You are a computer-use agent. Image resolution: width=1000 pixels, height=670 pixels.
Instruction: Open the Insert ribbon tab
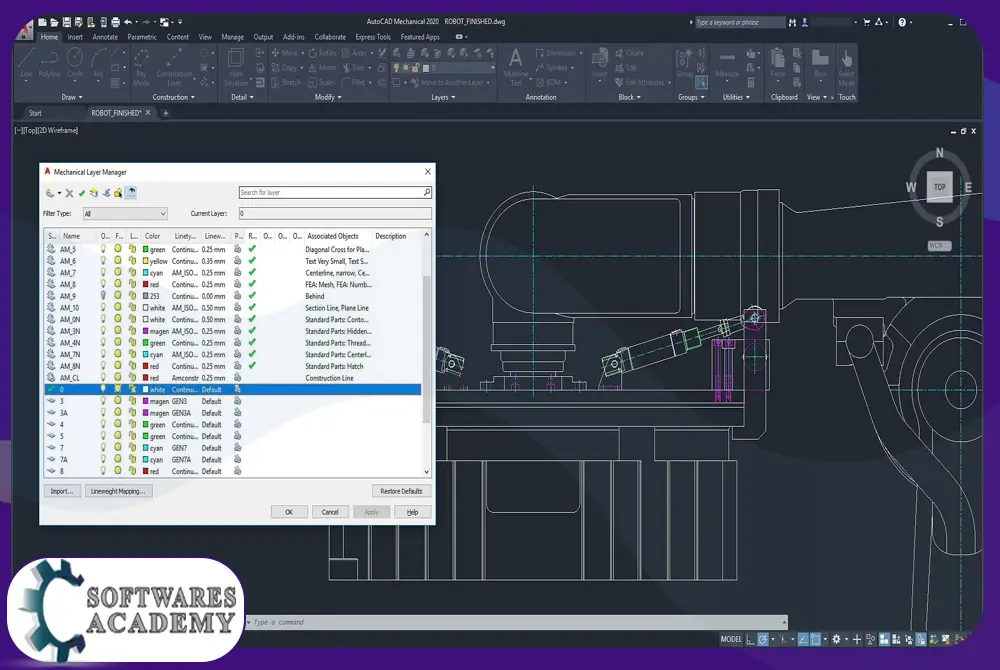[x=75, y=37]
